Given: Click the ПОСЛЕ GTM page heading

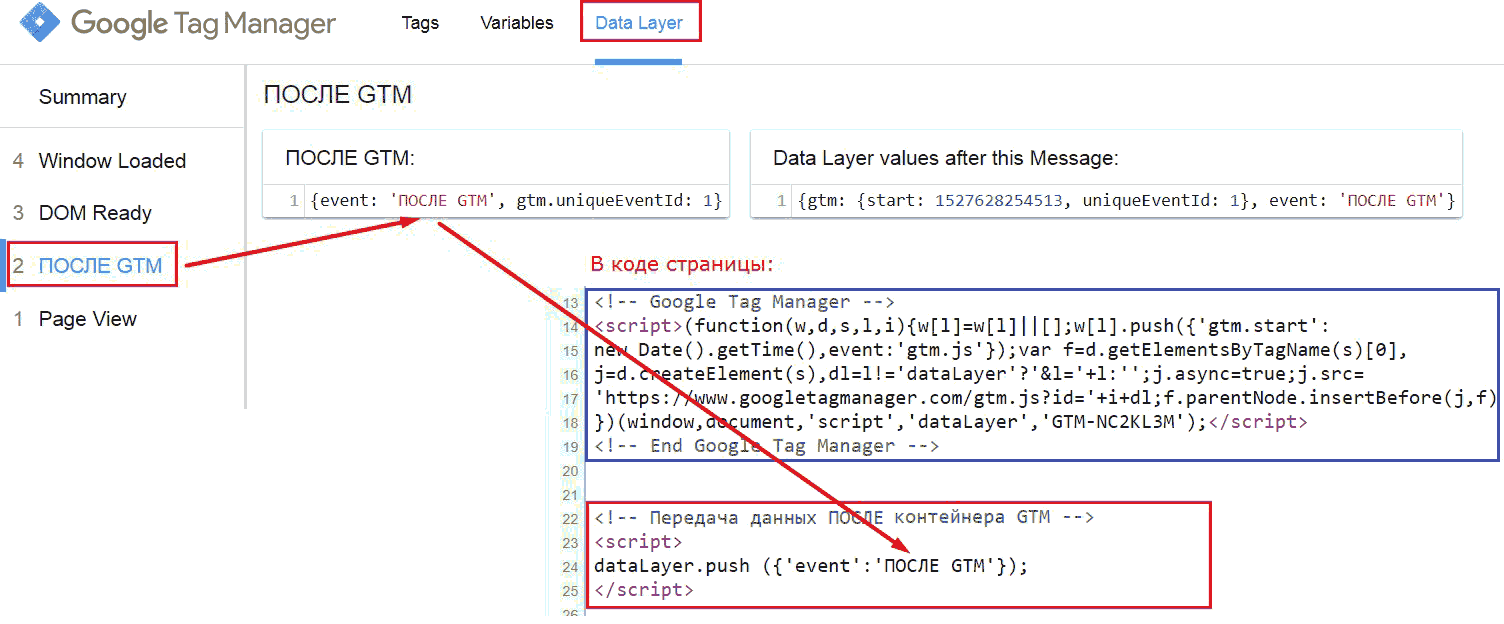Looking at the screenshot, I should (x=338, y=95).
